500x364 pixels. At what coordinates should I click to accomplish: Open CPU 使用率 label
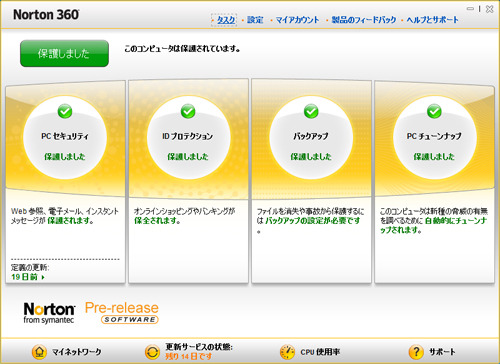tap(320, 352)
